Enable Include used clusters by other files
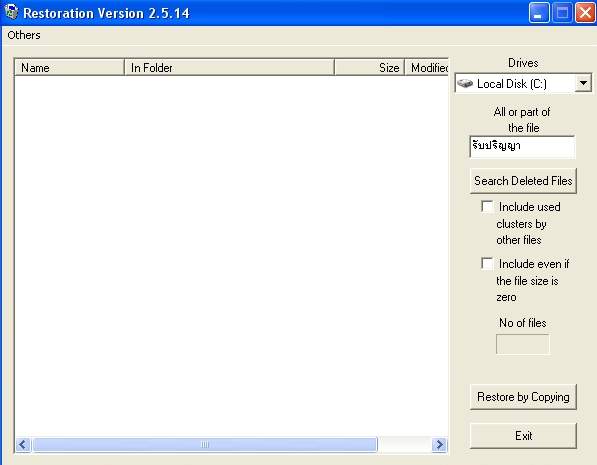Viewport: 597px width, 465px height. coord(487,206)
